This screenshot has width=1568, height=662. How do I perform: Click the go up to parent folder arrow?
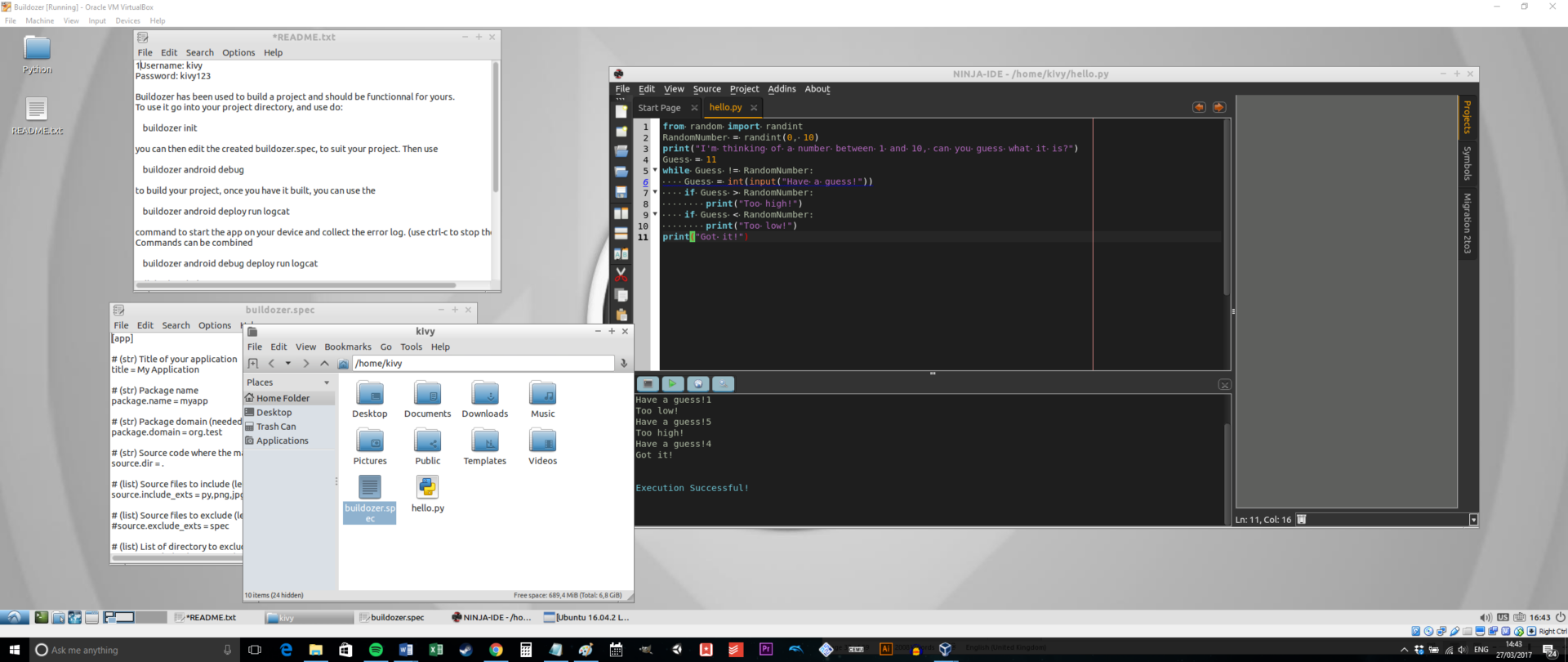pyautogui.click(x=324, y=364)
